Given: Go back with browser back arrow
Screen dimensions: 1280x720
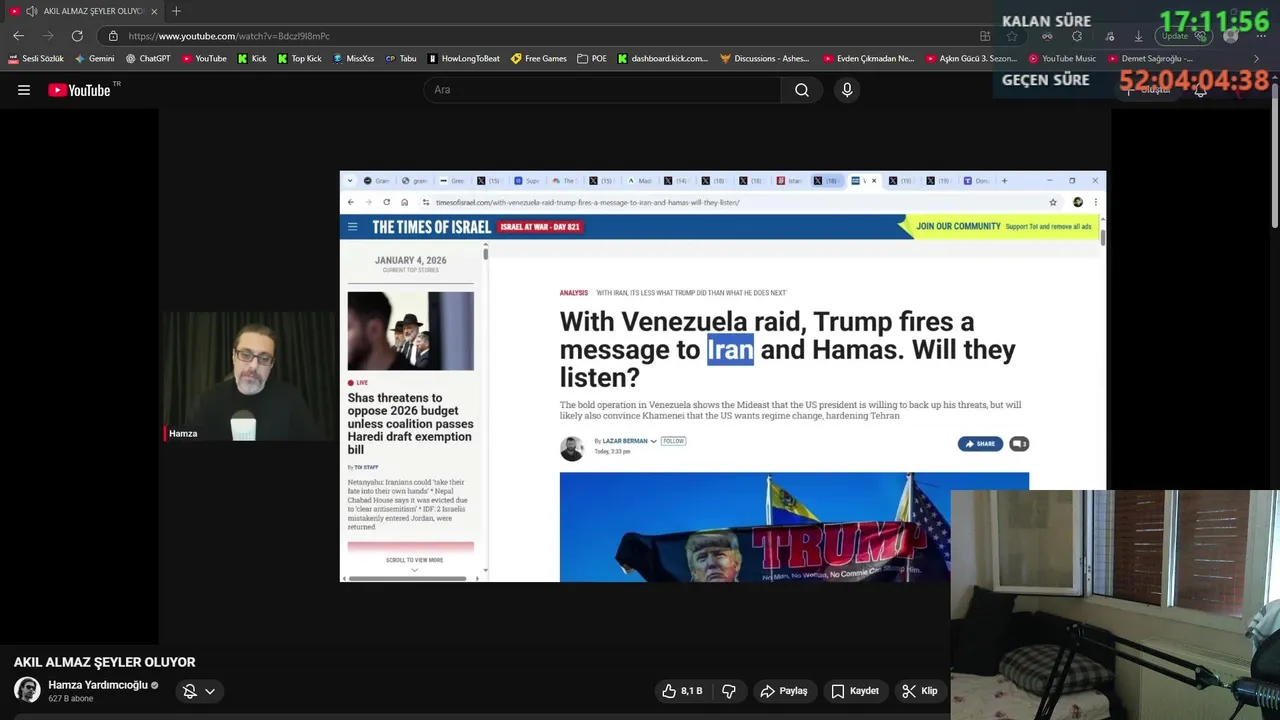Looking at the screenshot, I should point(18,36).
